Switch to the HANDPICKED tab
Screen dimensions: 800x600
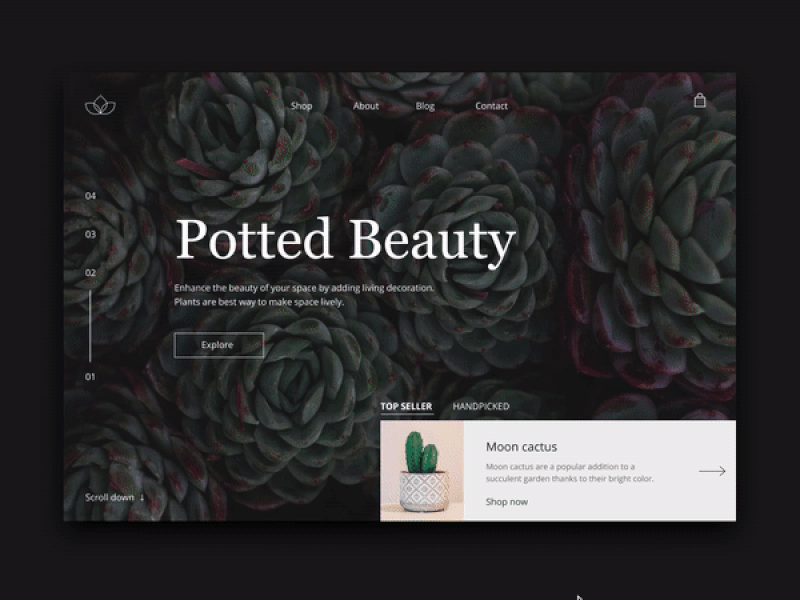pyautogui.click(x=481, y=406)
